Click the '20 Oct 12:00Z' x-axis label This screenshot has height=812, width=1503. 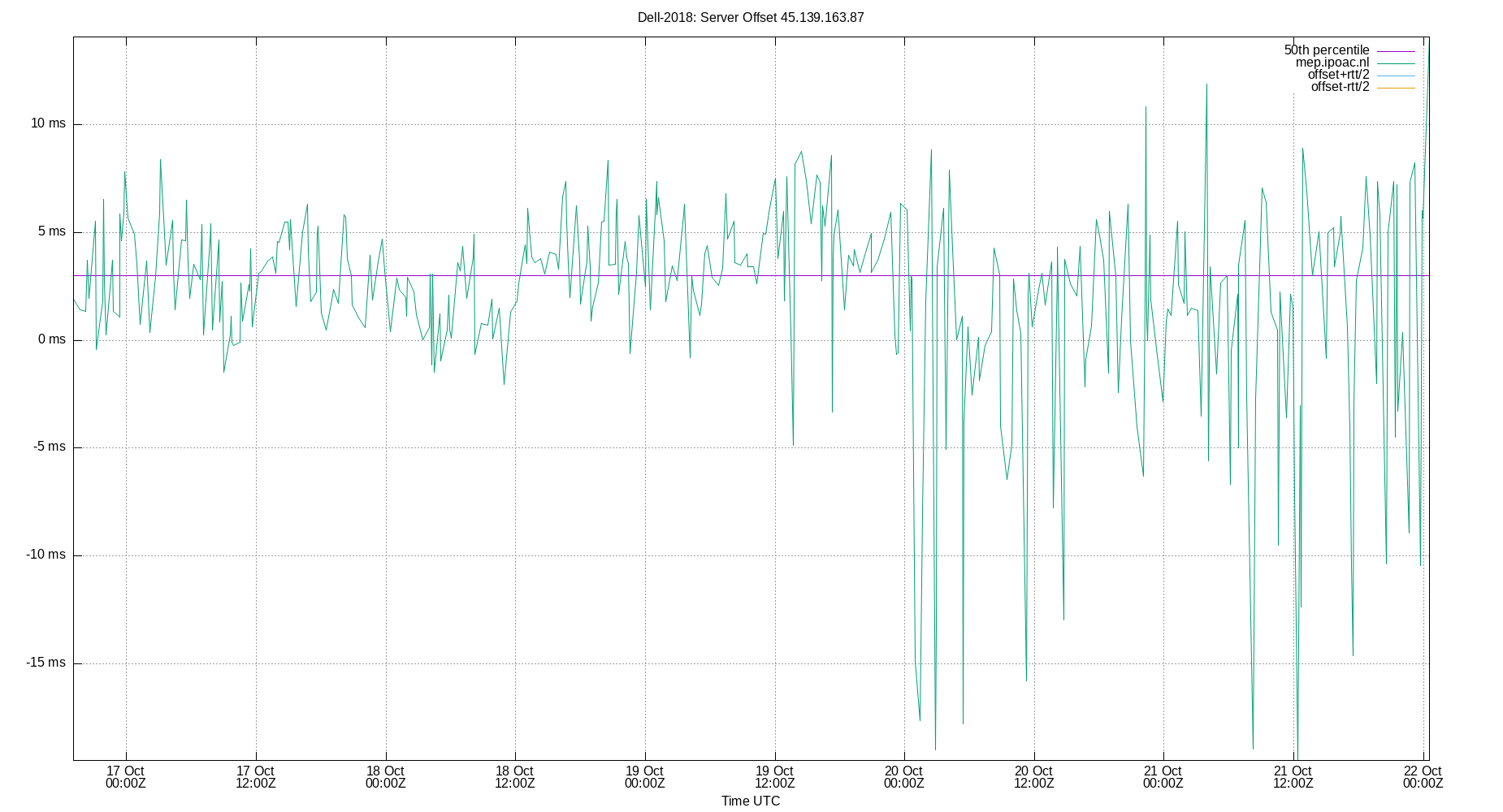pos(1033,777)
